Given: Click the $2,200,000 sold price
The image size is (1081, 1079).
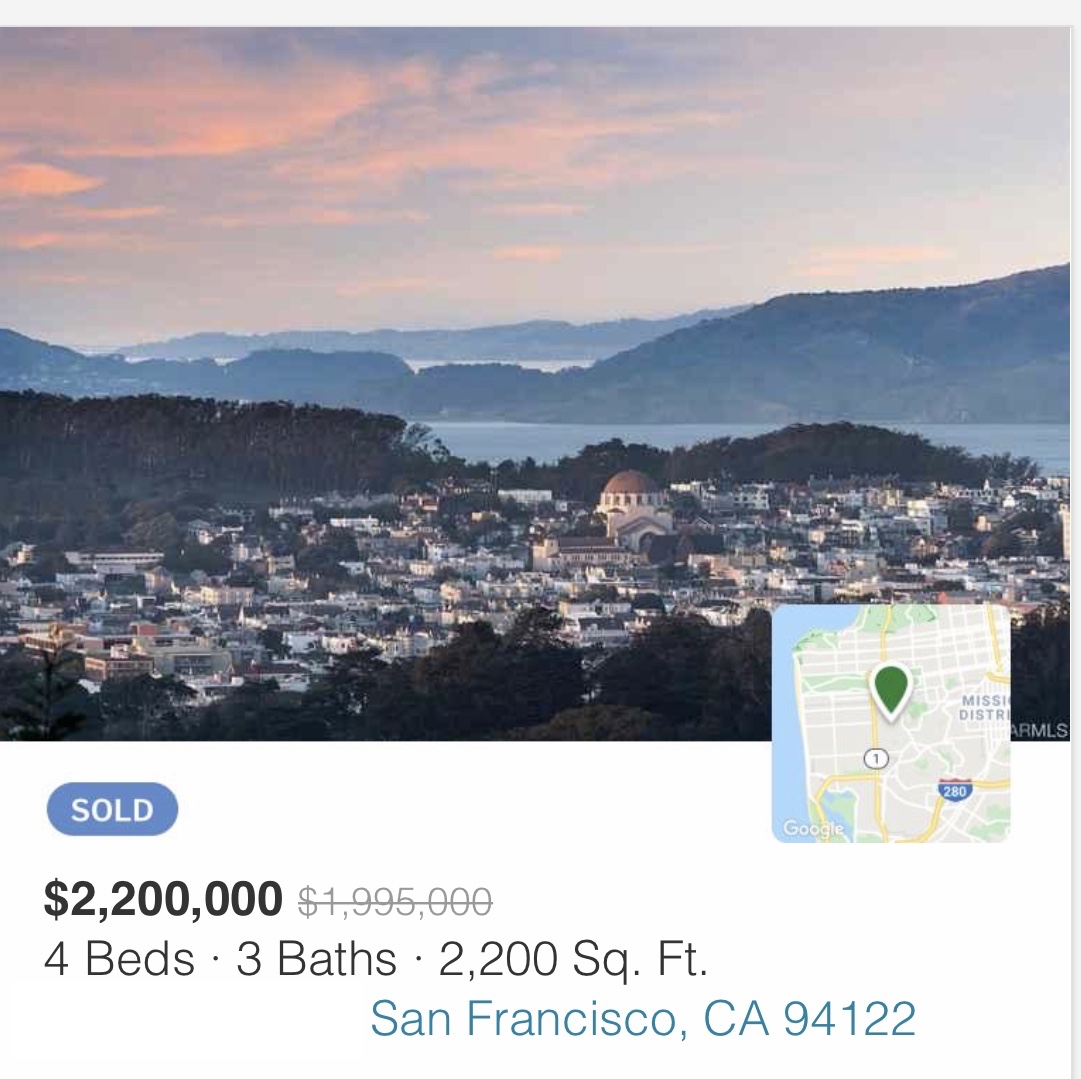Looking at the screenshot, I should 163,899.
